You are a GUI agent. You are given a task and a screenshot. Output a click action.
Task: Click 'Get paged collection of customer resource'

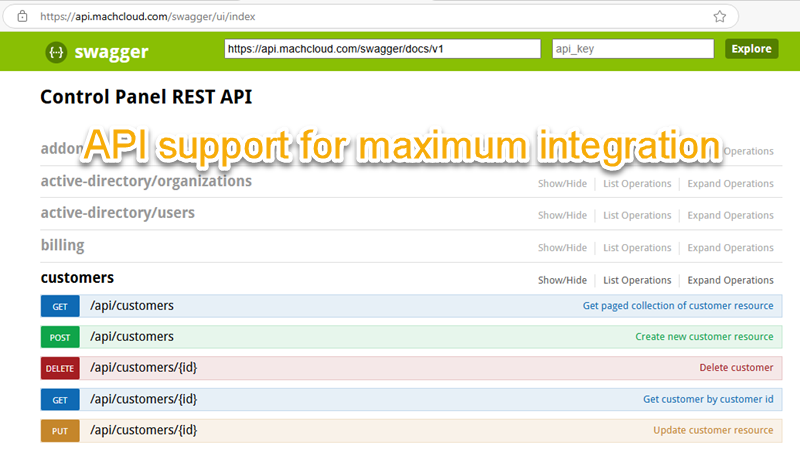tap(678, 306)
